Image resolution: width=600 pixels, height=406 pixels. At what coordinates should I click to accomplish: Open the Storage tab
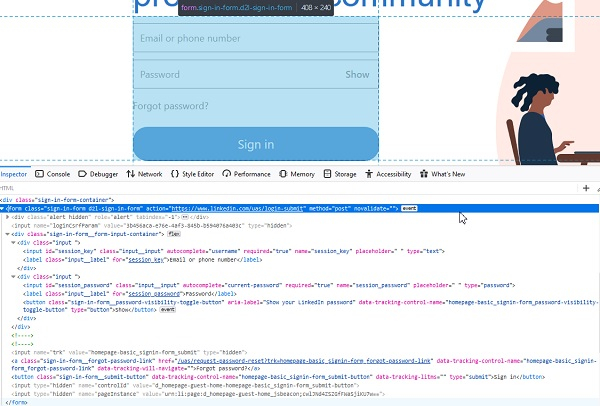340,174
